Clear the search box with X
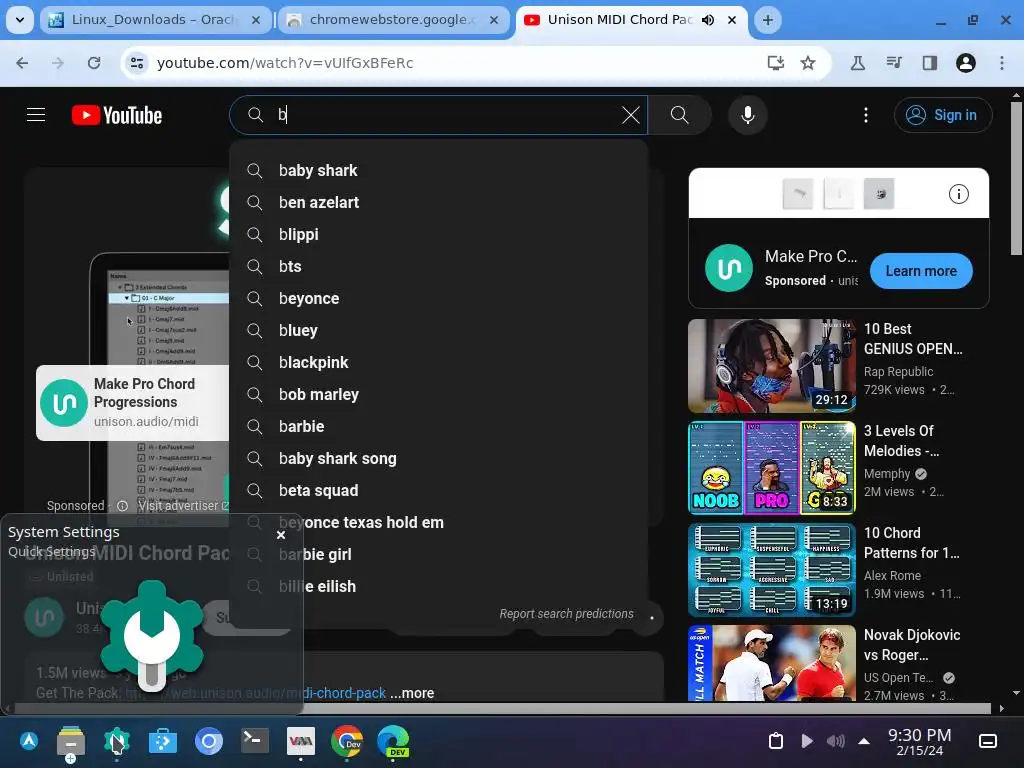1024x768 pixels. coord(630,115)
